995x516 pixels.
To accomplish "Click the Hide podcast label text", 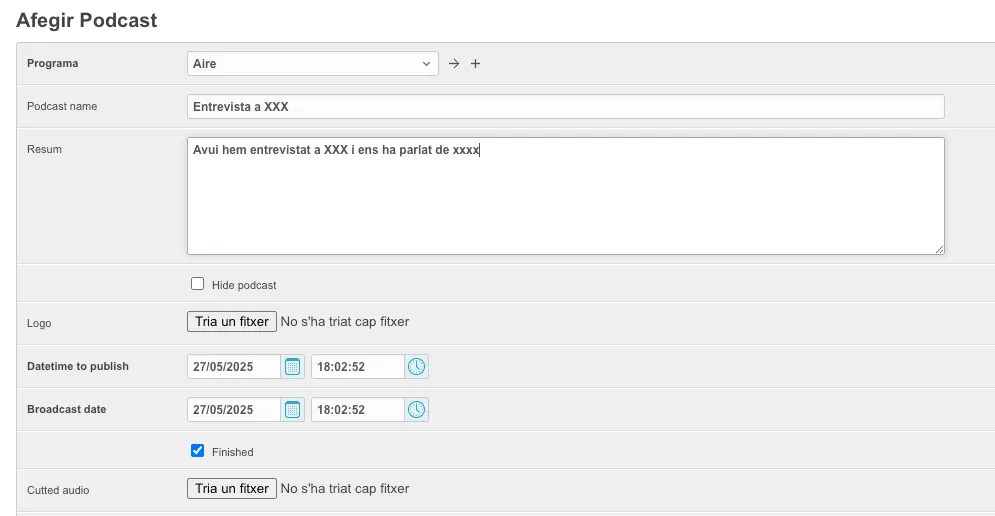I will [x=244, y=285].
